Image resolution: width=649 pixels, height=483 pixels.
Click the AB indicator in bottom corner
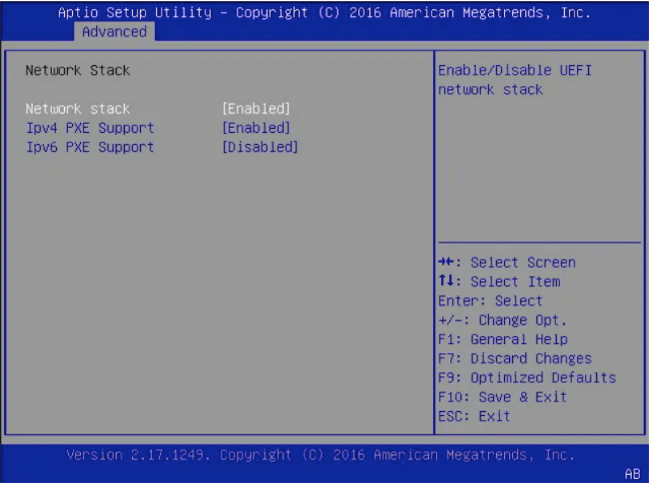(632, 473)
